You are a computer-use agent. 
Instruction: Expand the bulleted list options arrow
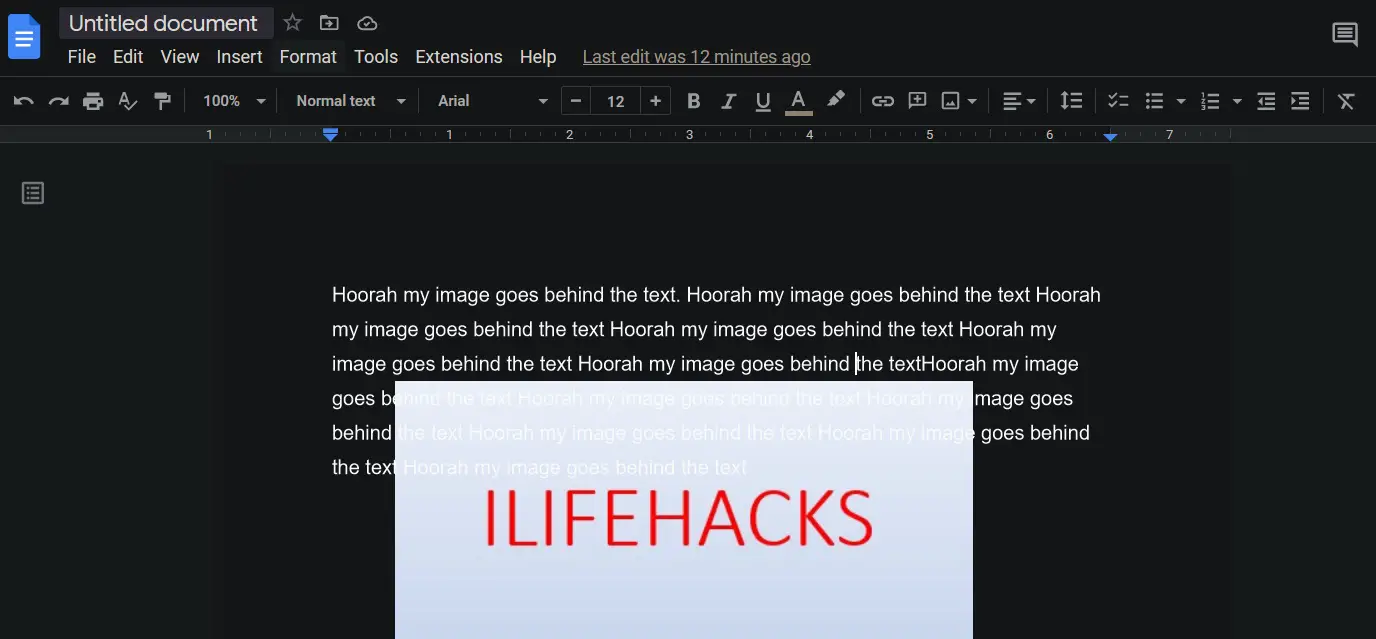point(1181,101)
